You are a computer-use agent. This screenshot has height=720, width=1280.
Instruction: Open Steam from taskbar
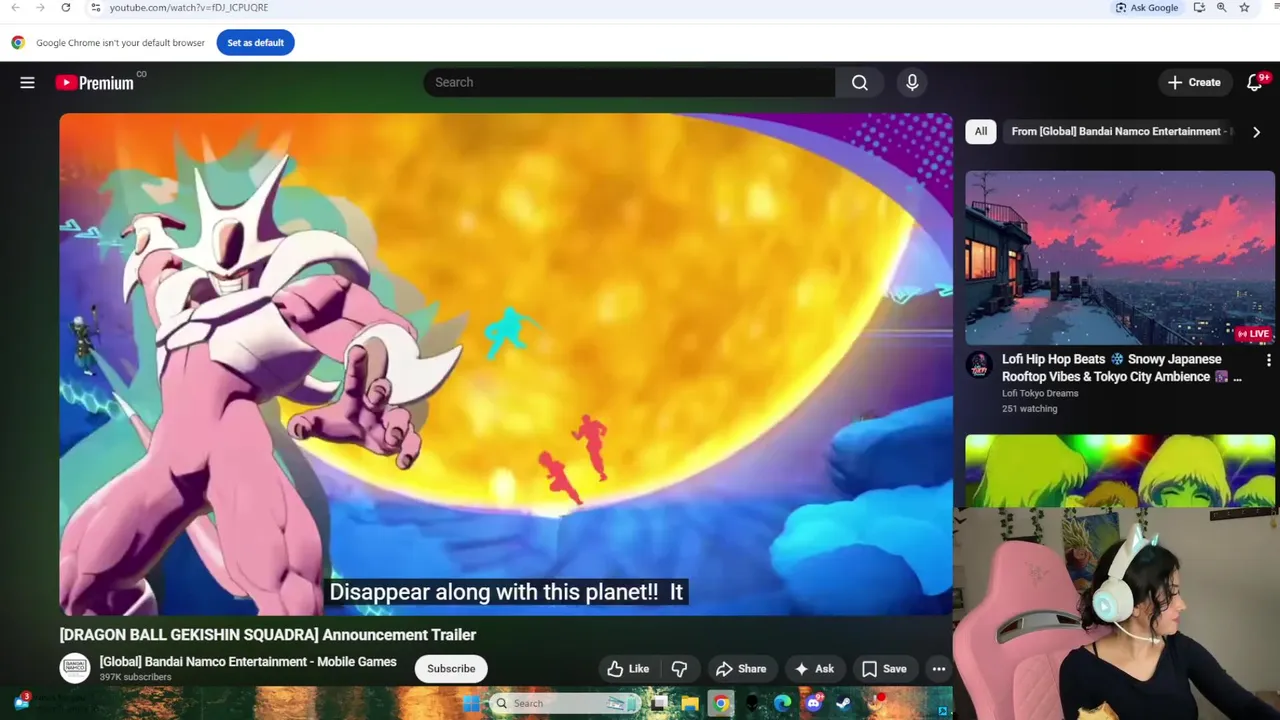pyautogui.click(x=844, y=704)
